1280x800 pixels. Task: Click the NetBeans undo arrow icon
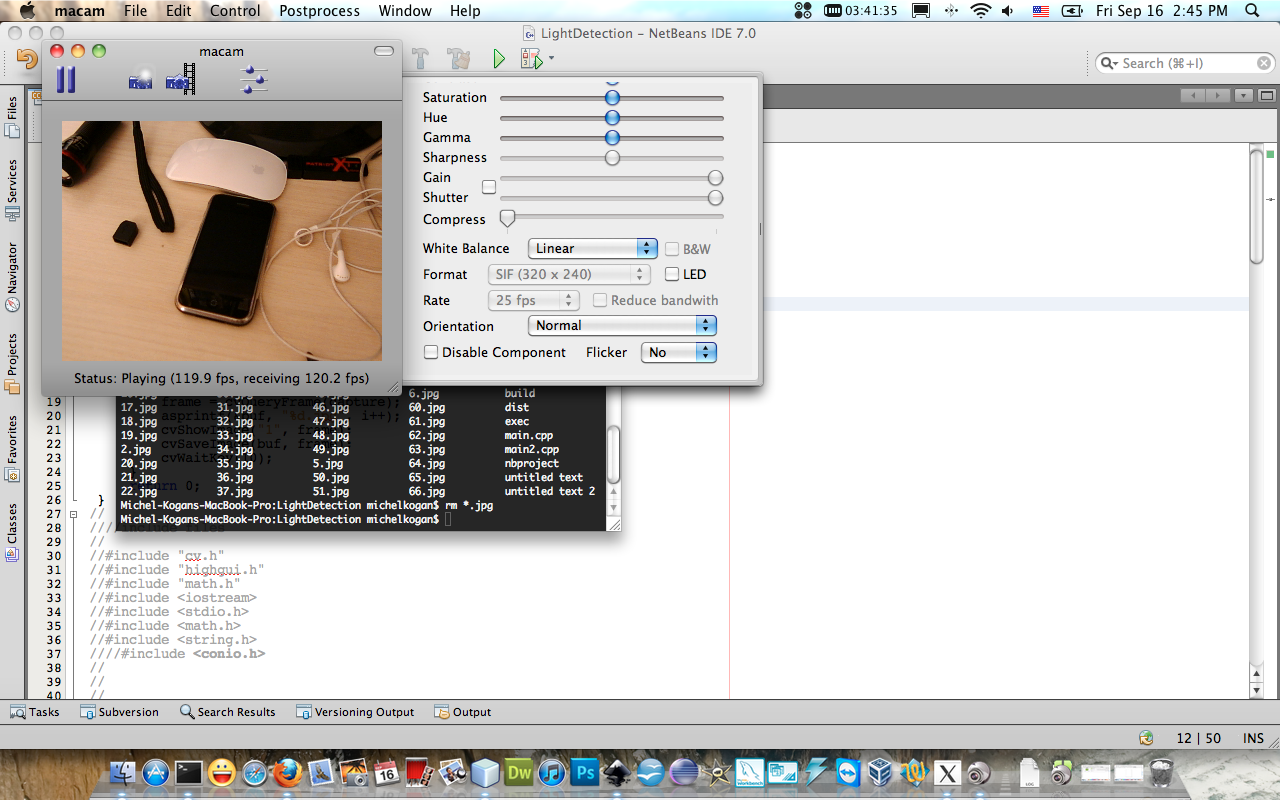27,60
